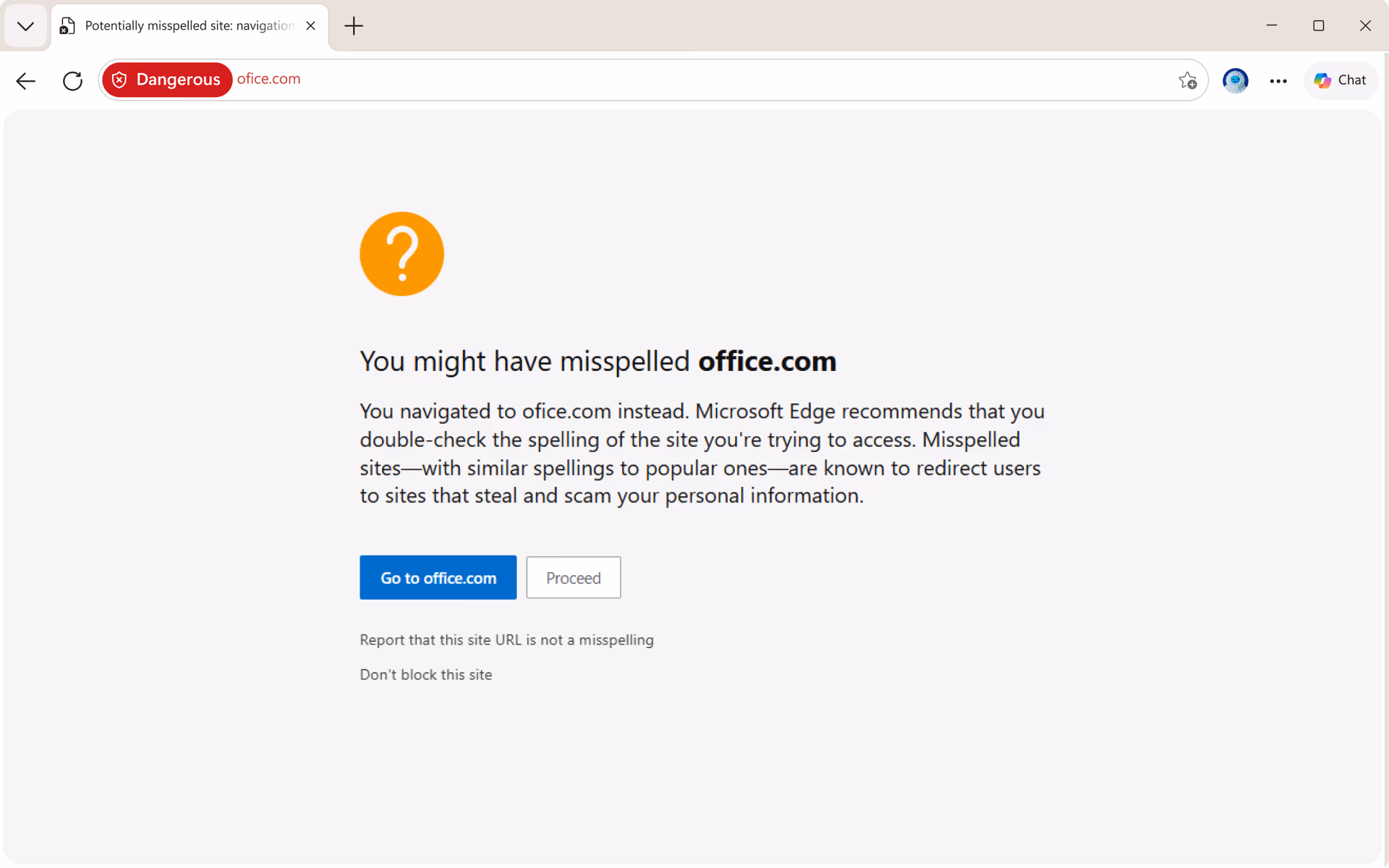Click the office.com bold heading text
Image resolution: width=1389 pixels, height=868 pixels.
767,361
